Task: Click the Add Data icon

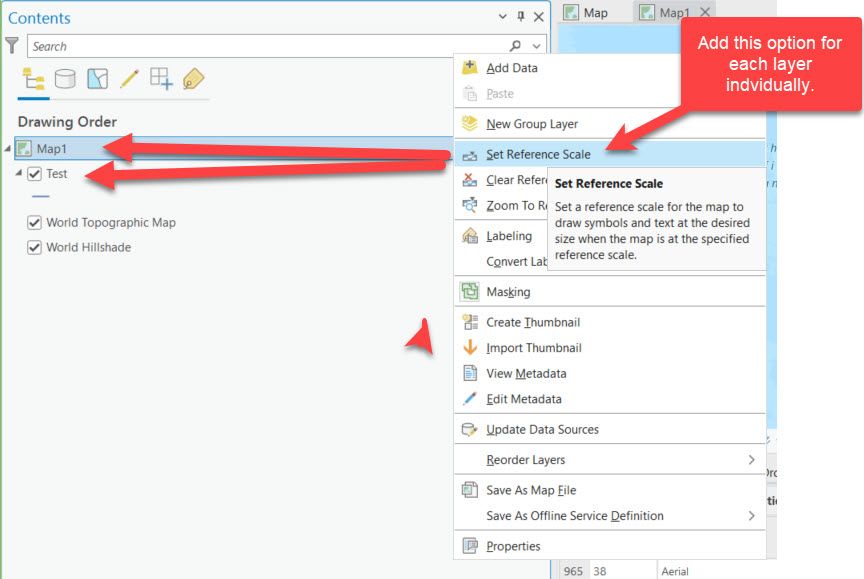Action: pos(469,67)
